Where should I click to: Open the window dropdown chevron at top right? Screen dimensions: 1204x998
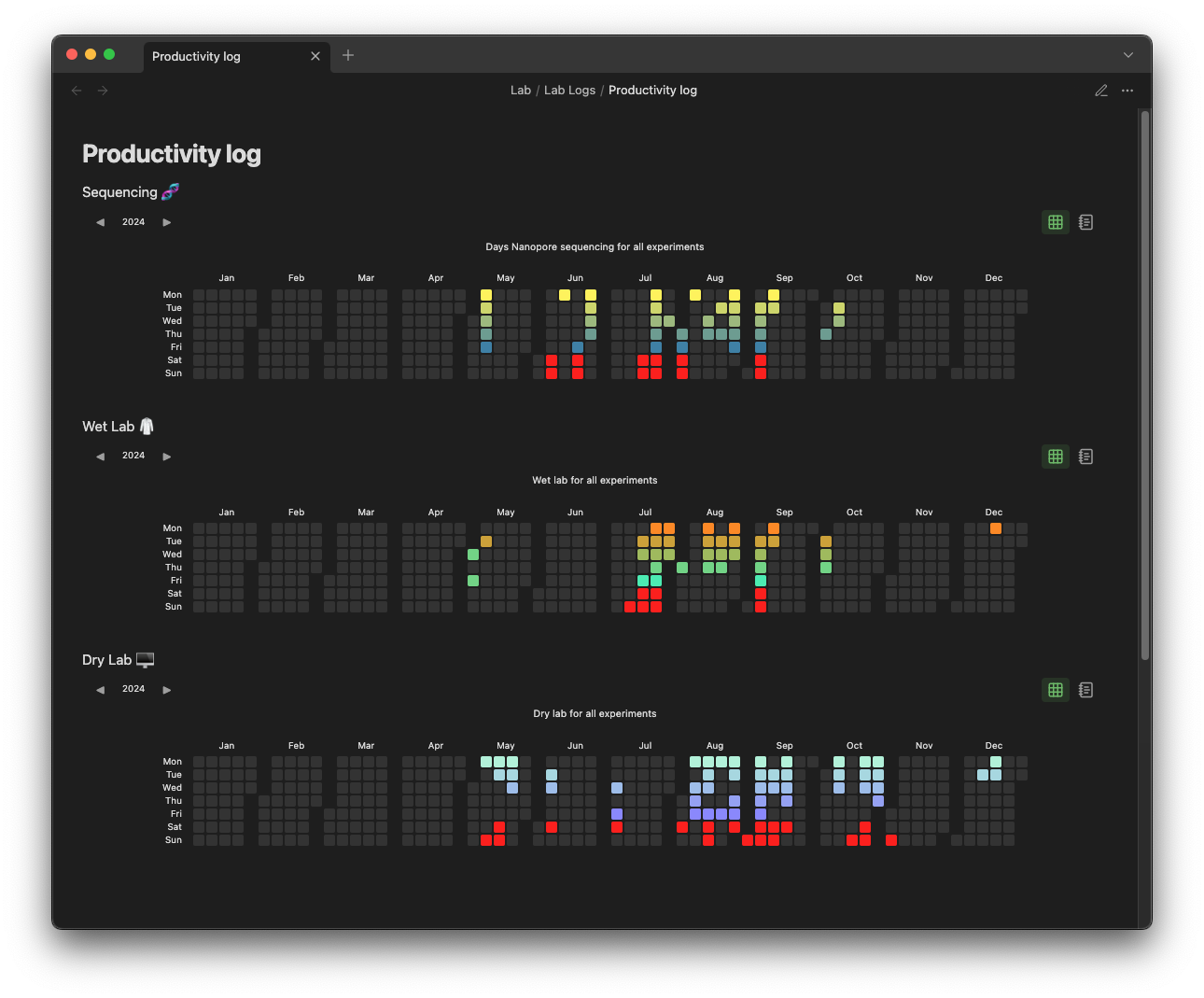coord(1127,55)
